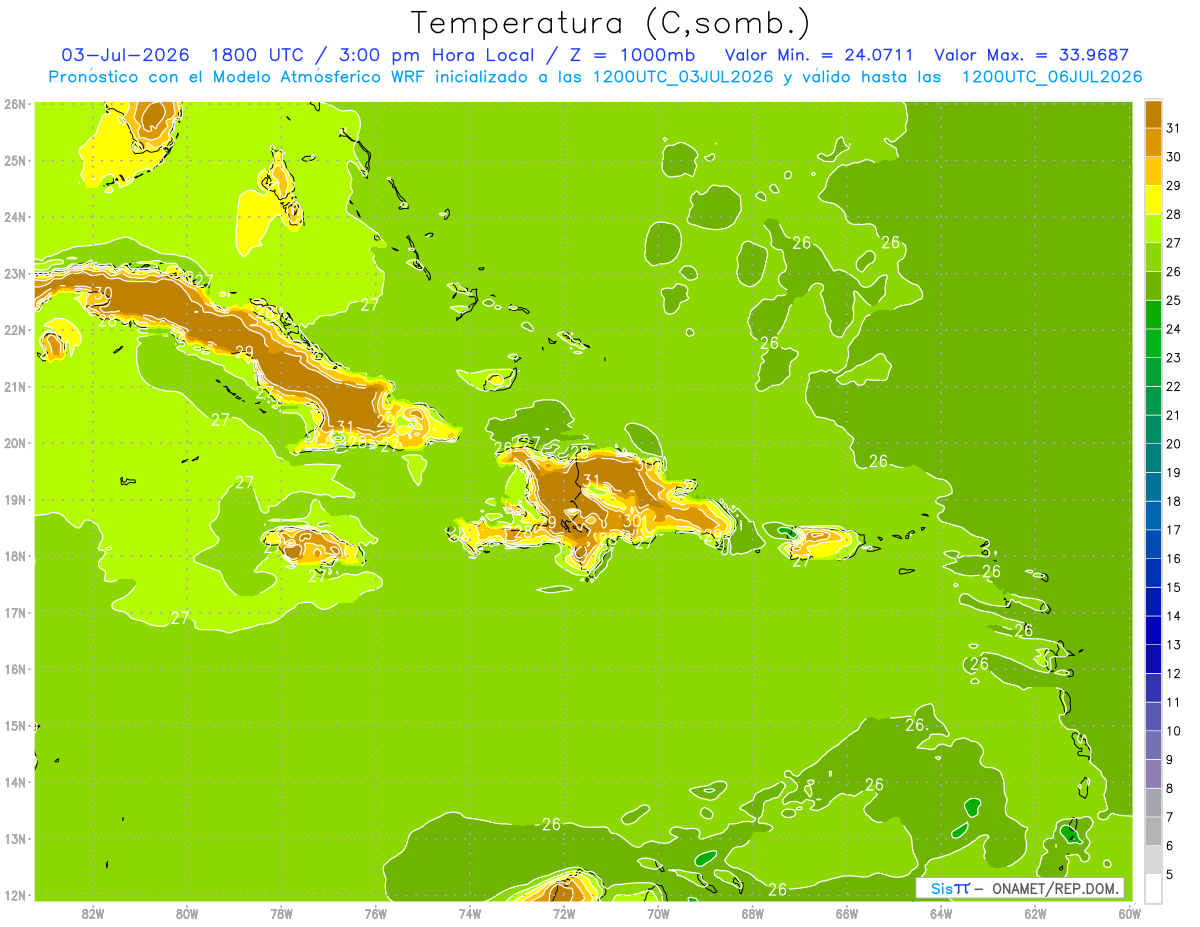The height and width of the screenshot is (927, 1200).
Task: Click the "SisTT – ONAMET/REP.DOM." logo box
Action: tap(1019, 888)
